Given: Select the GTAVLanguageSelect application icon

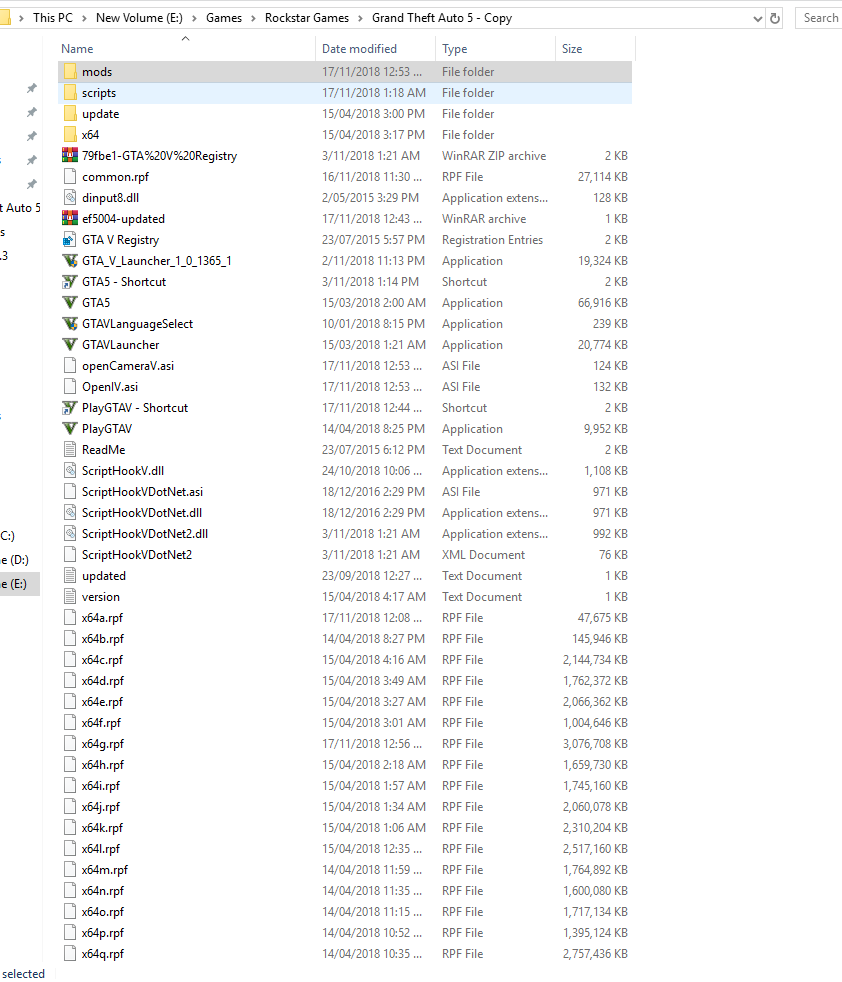Looking at the screenshot, I should [70, 324].
